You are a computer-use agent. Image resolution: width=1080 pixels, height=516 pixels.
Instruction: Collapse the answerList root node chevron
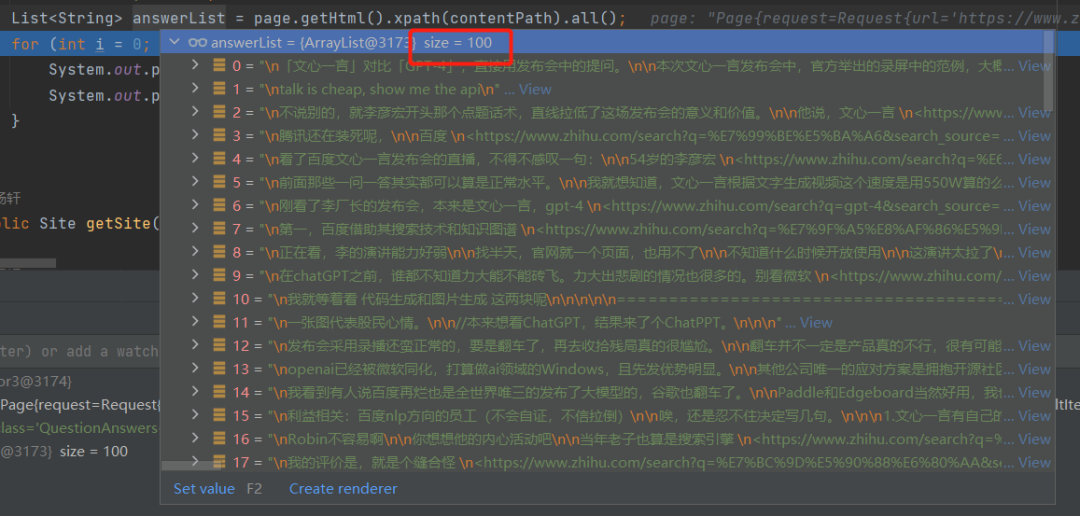click(175, 42)
